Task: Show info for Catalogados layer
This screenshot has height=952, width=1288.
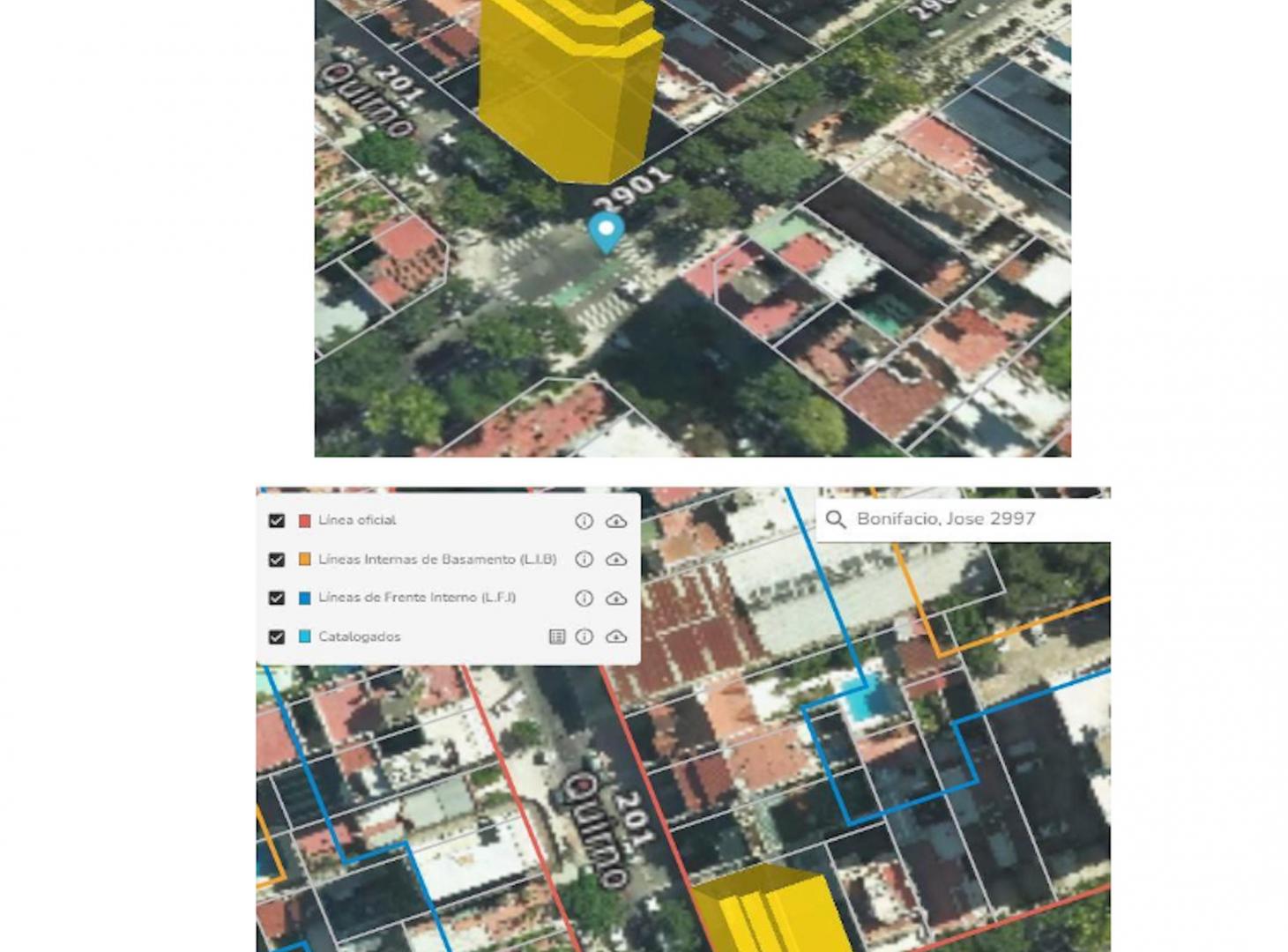Action: click(584, 636)
